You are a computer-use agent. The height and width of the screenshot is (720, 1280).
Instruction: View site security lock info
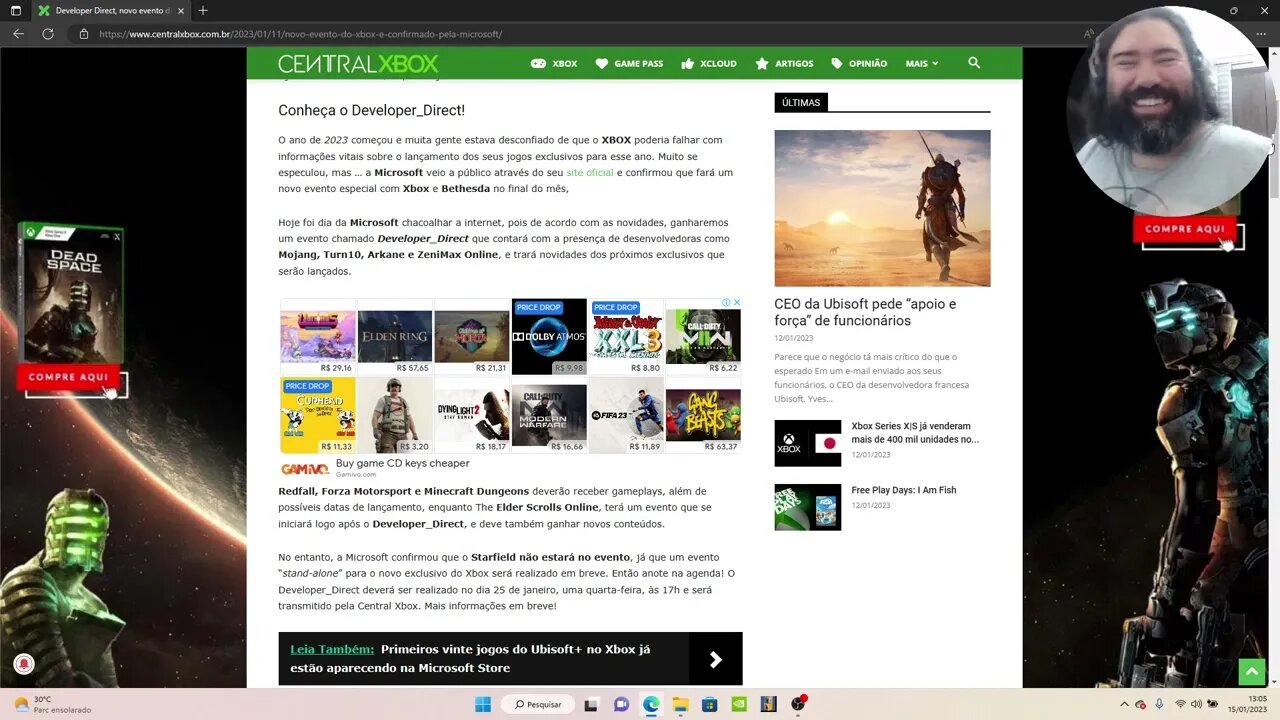pyautogui.click(x=84, y=34)
